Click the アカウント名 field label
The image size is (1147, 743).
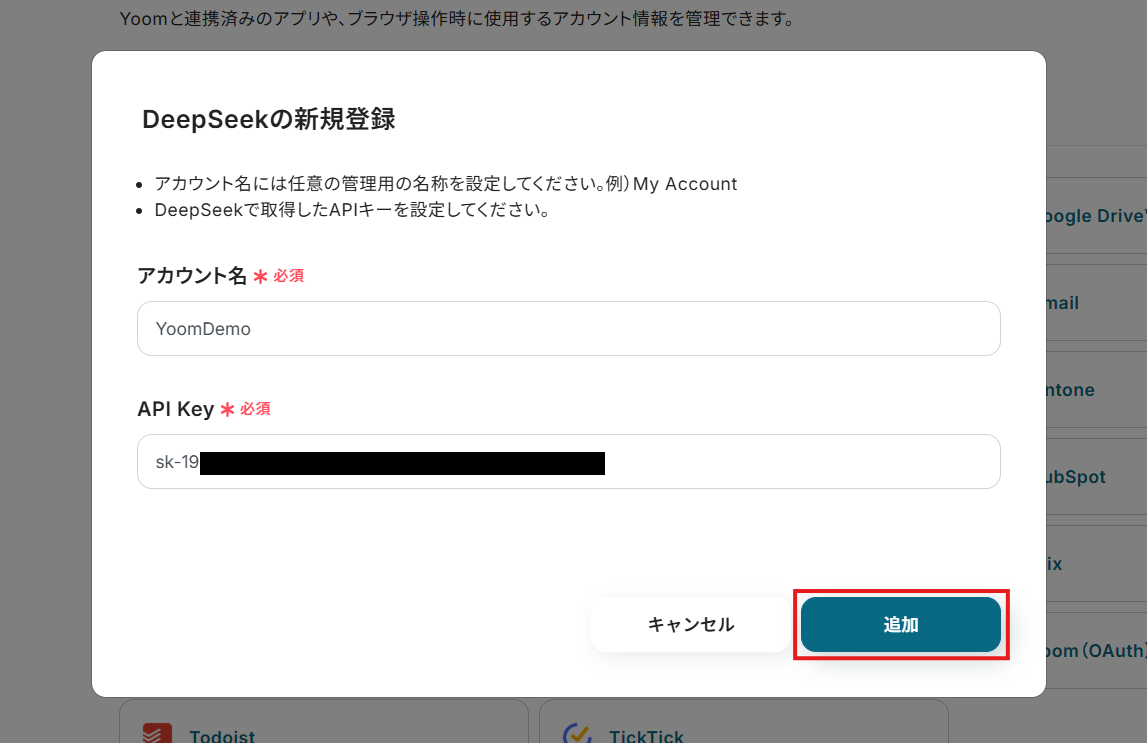pos(192,276)
